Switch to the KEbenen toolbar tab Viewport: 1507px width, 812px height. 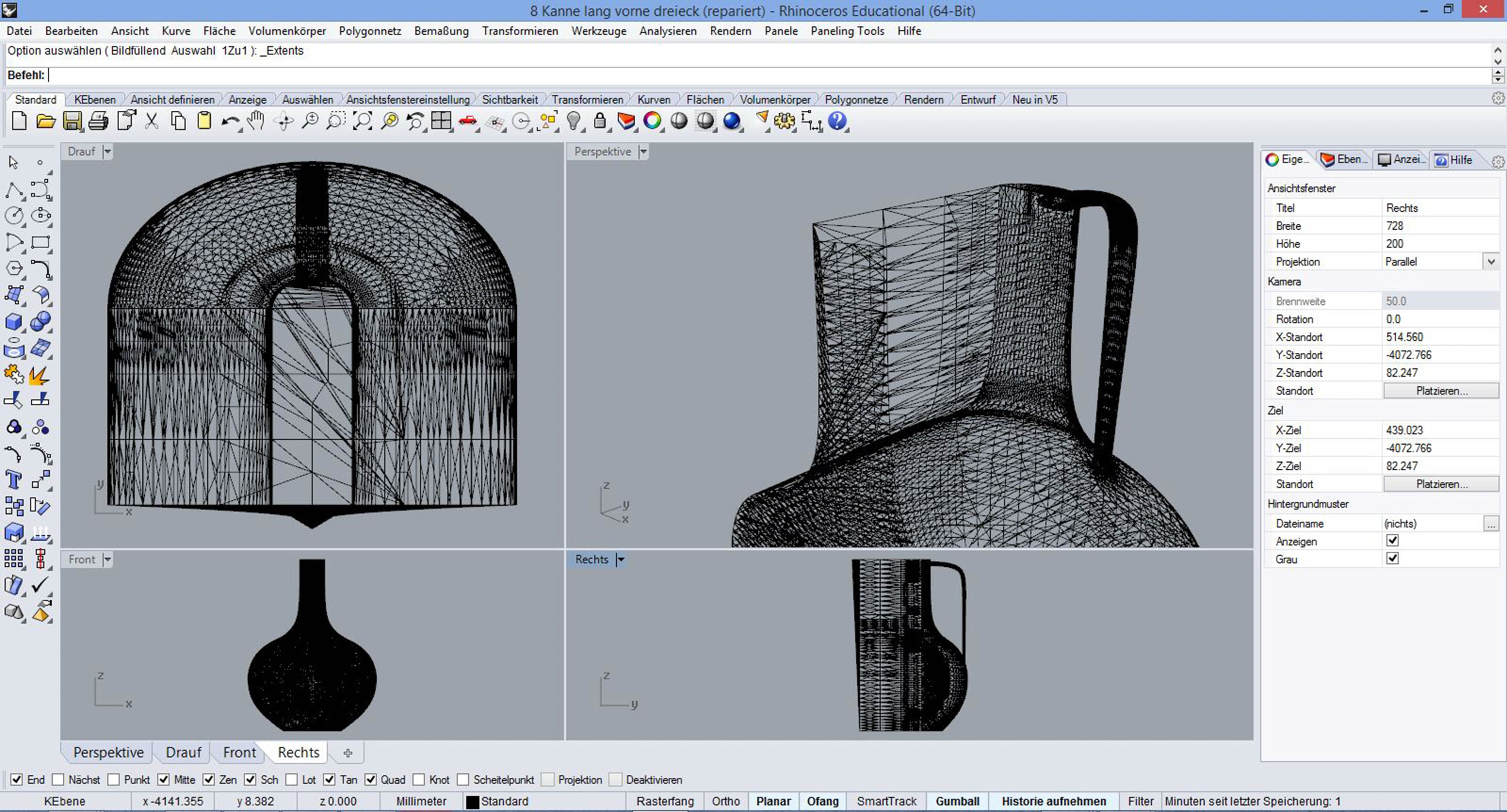(x=95, y=99)
